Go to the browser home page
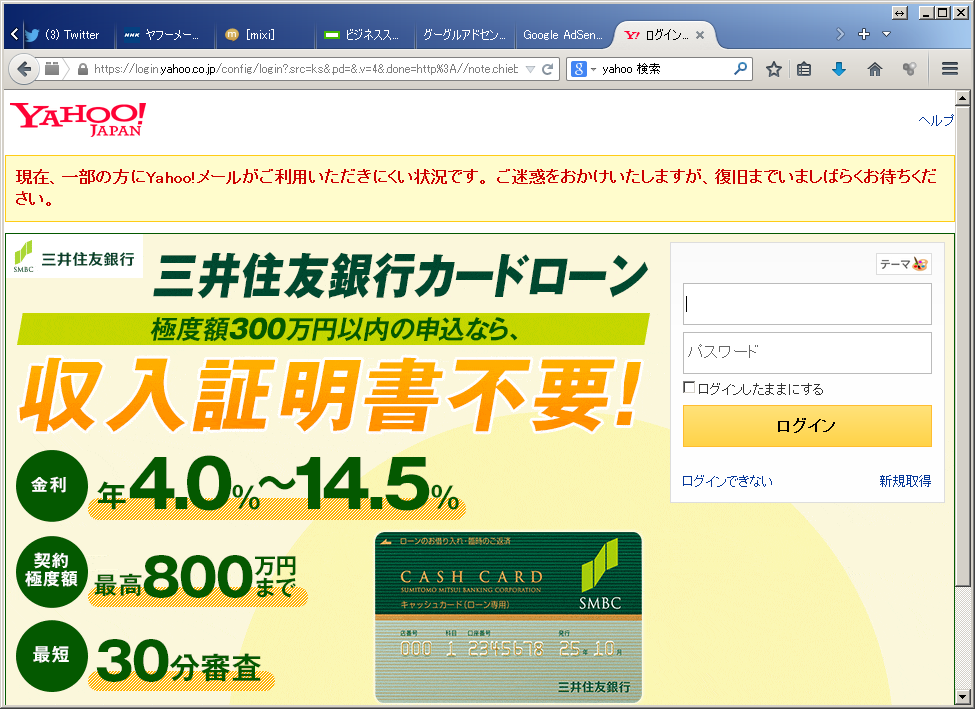The height and width of the screenshot is (709, 975). coord(875,69)
